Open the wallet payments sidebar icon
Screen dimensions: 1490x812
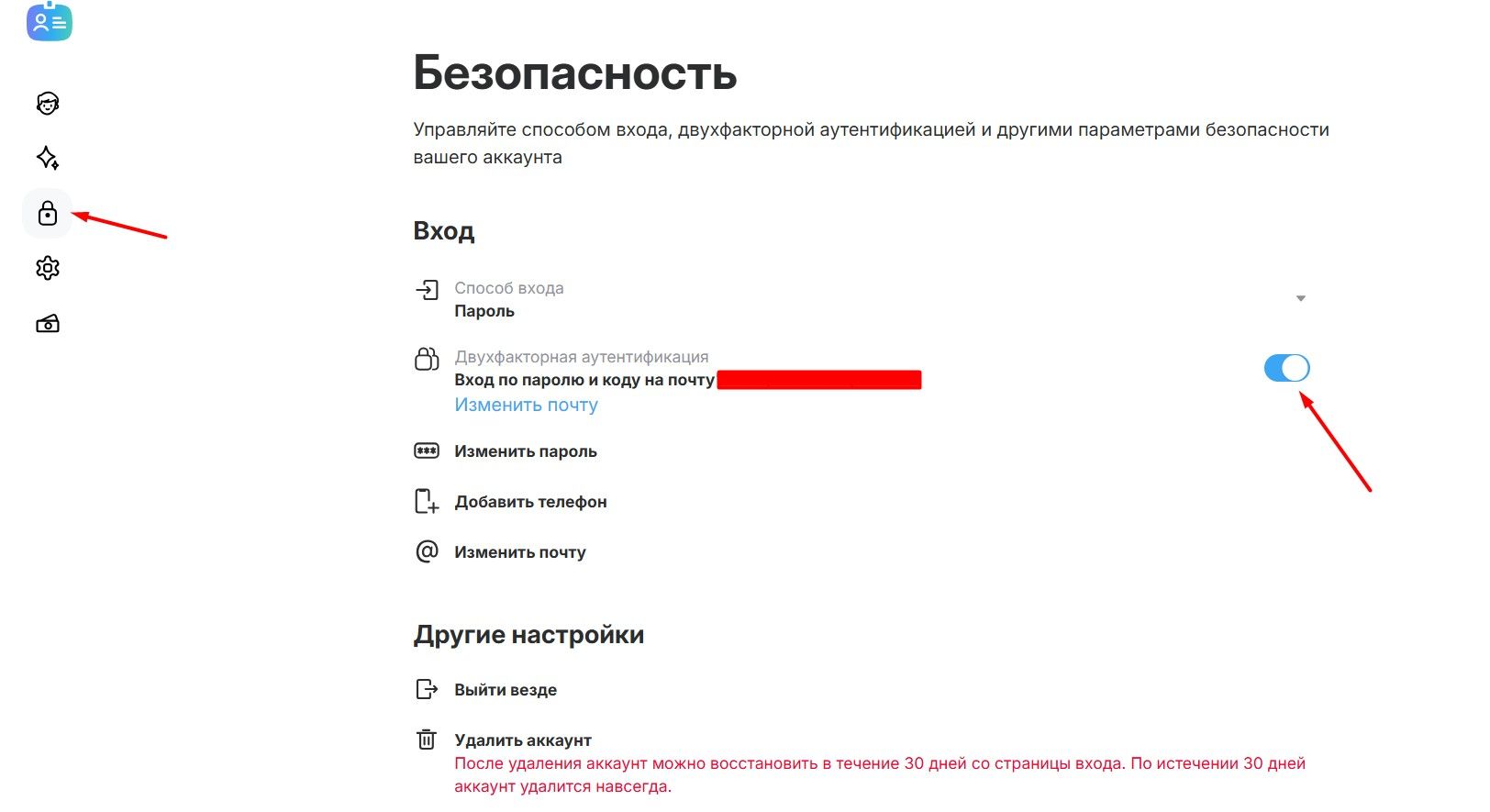click(48, 324)
